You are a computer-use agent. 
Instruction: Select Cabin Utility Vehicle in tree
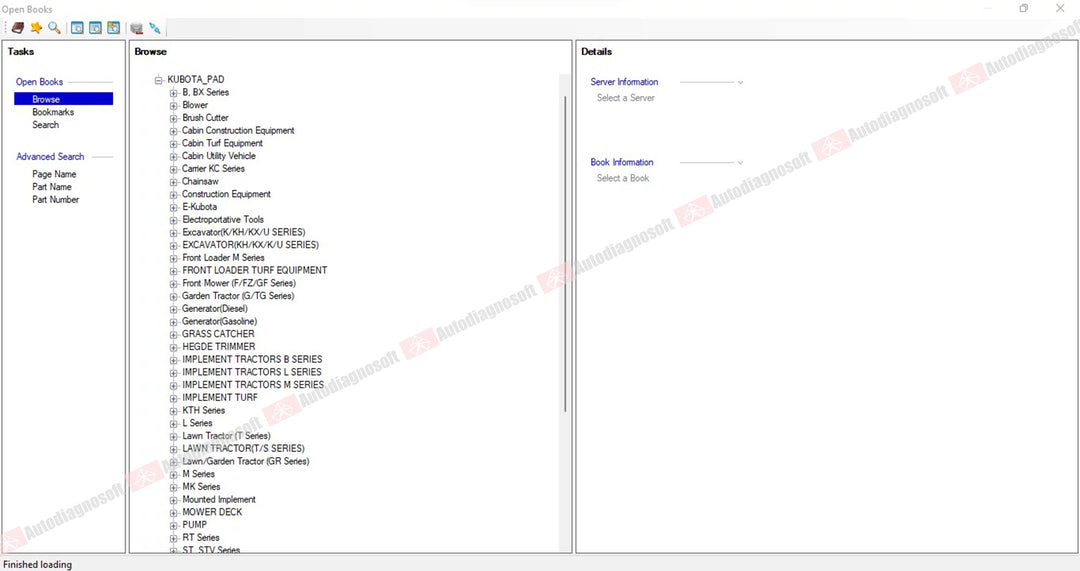point(219,156)
